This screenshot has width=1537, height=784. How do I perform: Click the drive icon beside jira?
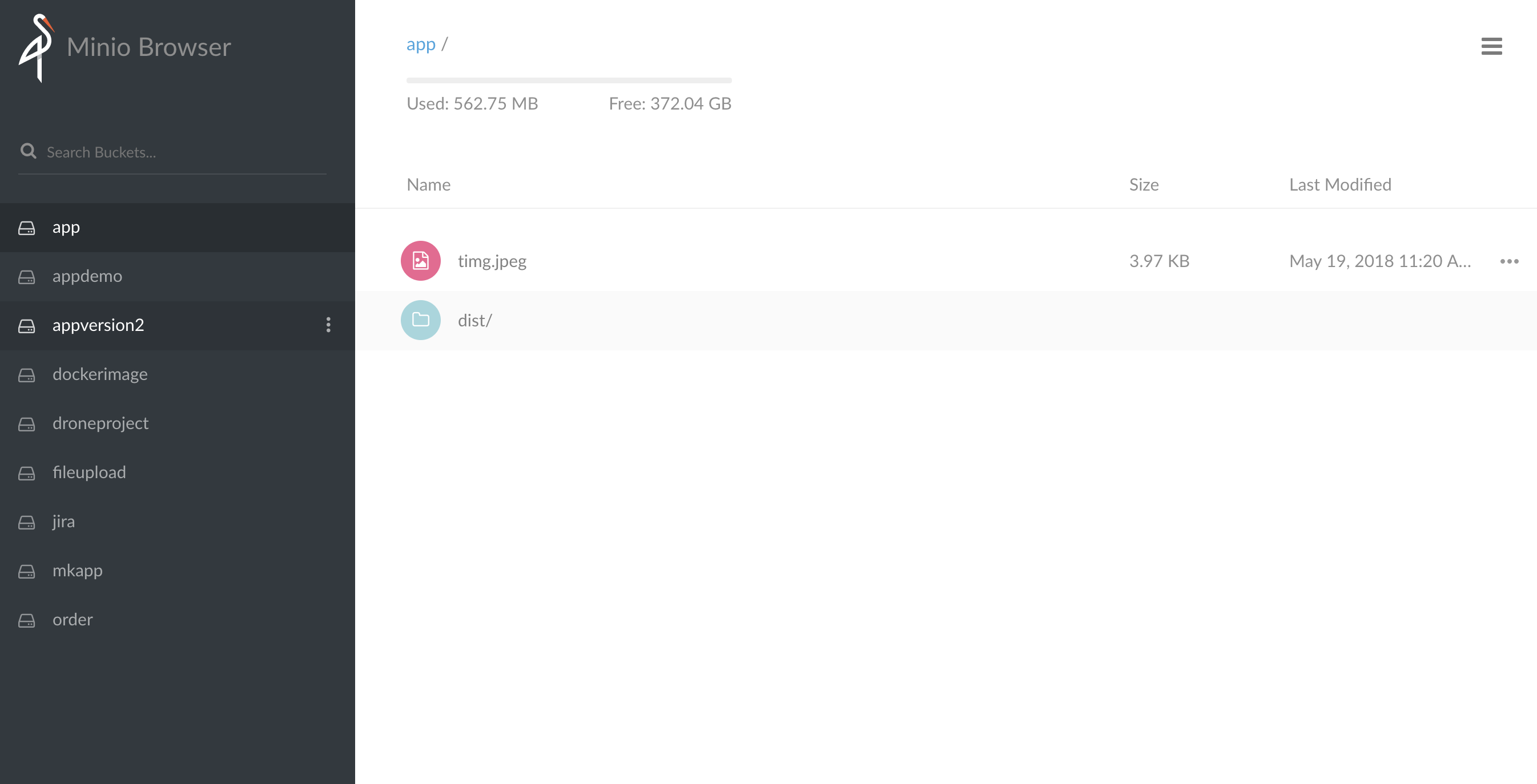27,522
